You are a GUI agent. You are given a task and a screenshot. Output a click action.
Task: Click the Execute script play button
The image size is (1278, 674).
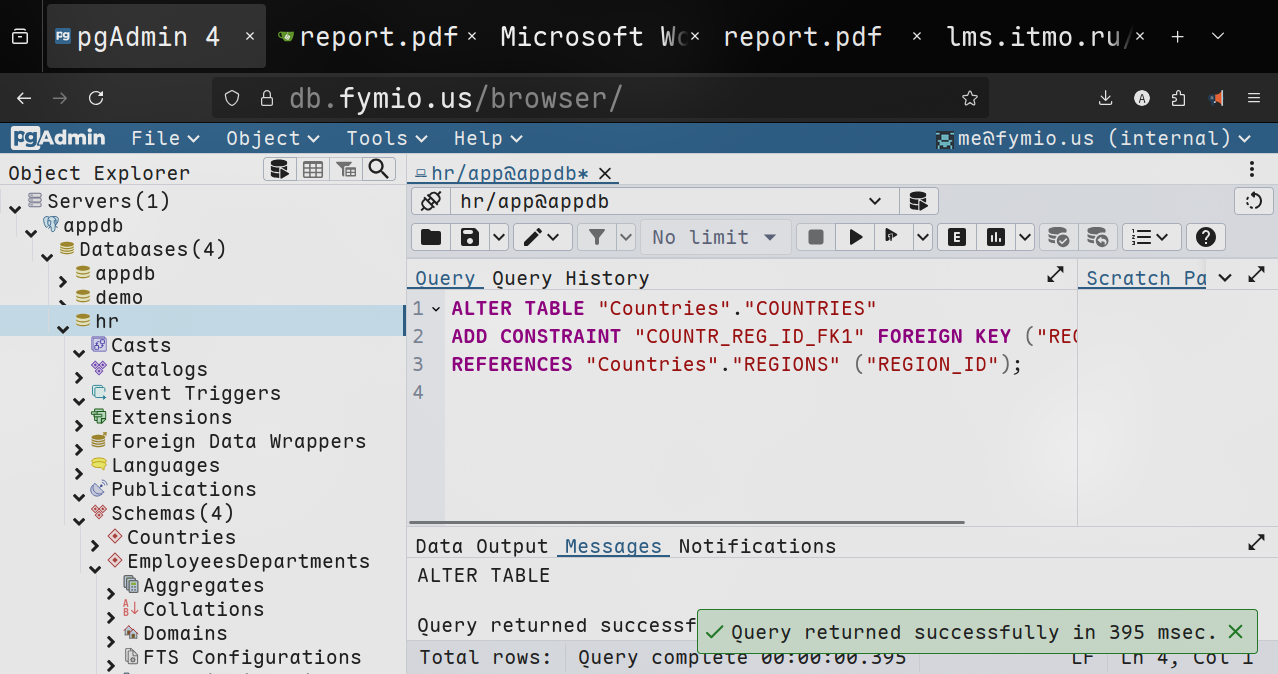pyautogui.click(x=855, y=237)
